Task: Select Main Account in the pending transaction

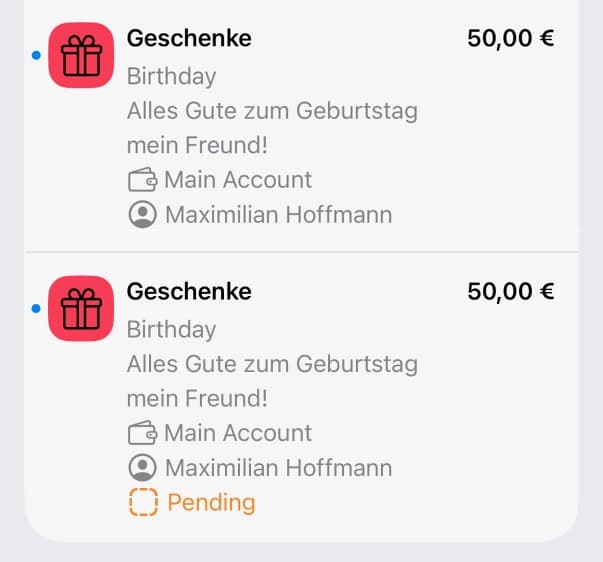Action: [x=238, y=433]
